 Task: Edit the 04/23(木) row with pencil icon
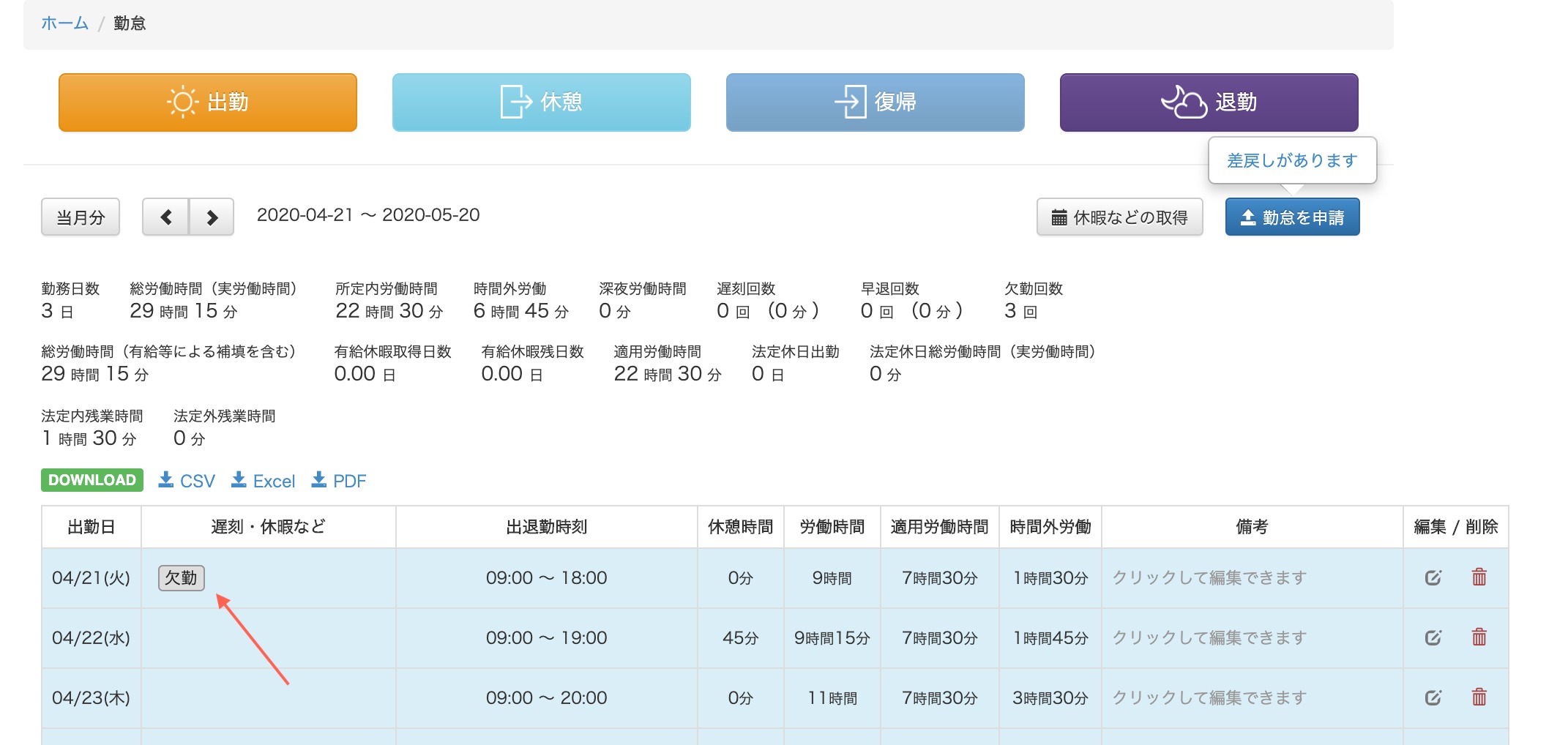(1433, 698)
